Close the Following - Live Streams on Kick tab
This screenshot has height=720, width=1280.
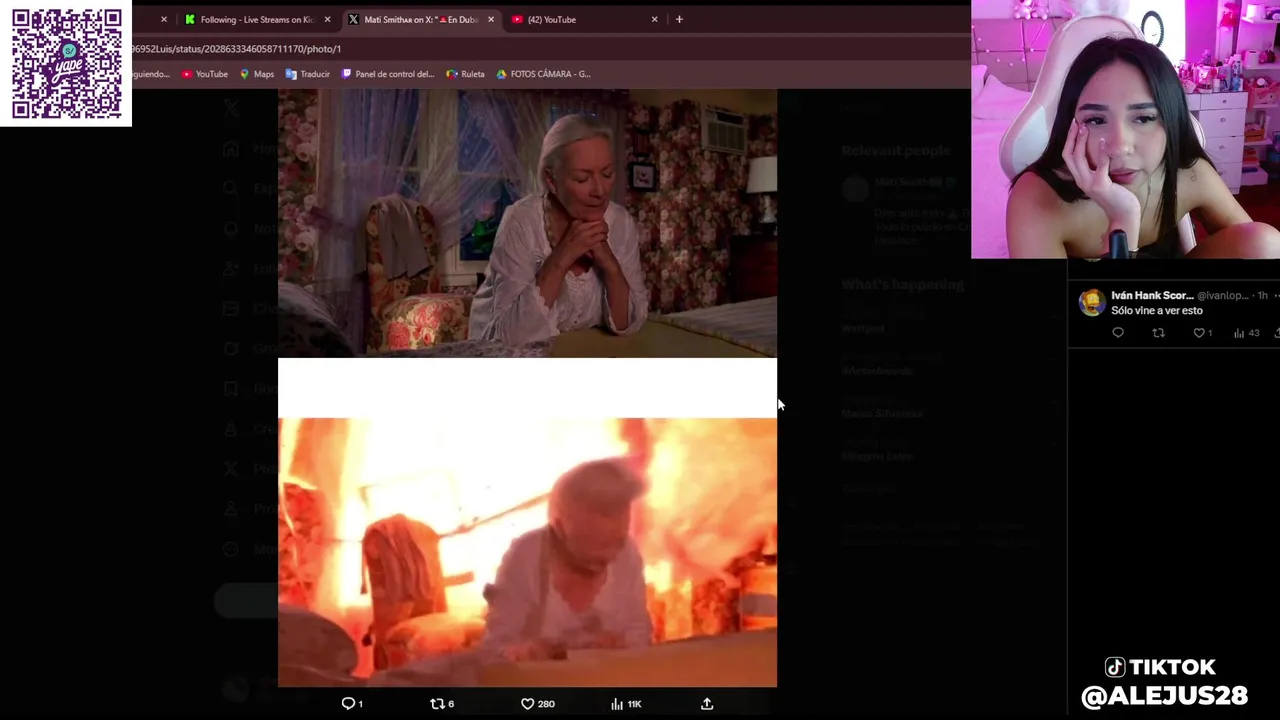coord(327,19)
